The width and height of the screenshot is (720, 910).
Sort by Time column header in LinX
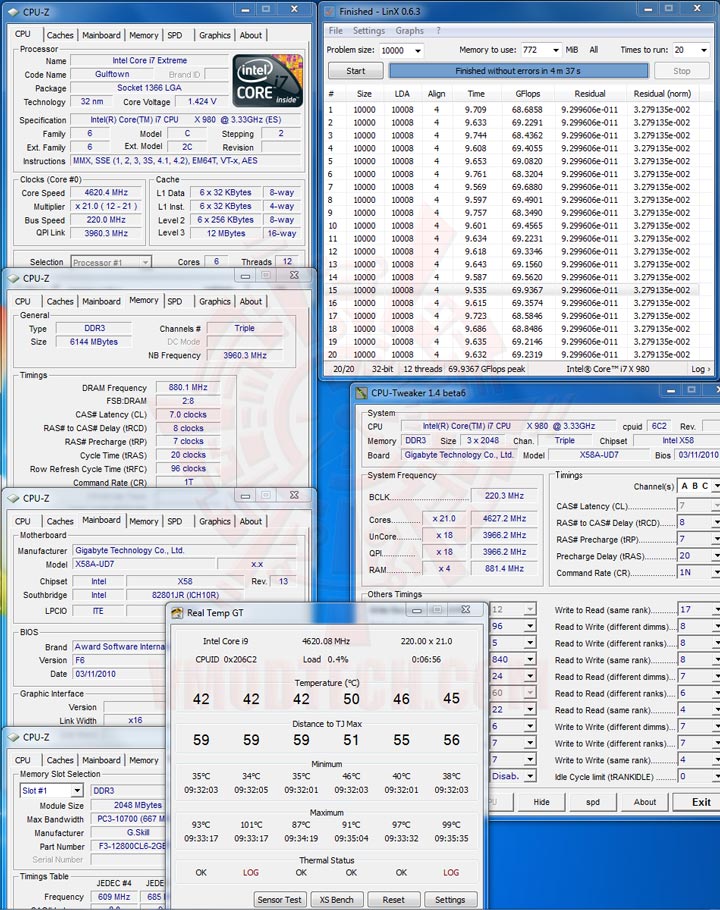476,94
